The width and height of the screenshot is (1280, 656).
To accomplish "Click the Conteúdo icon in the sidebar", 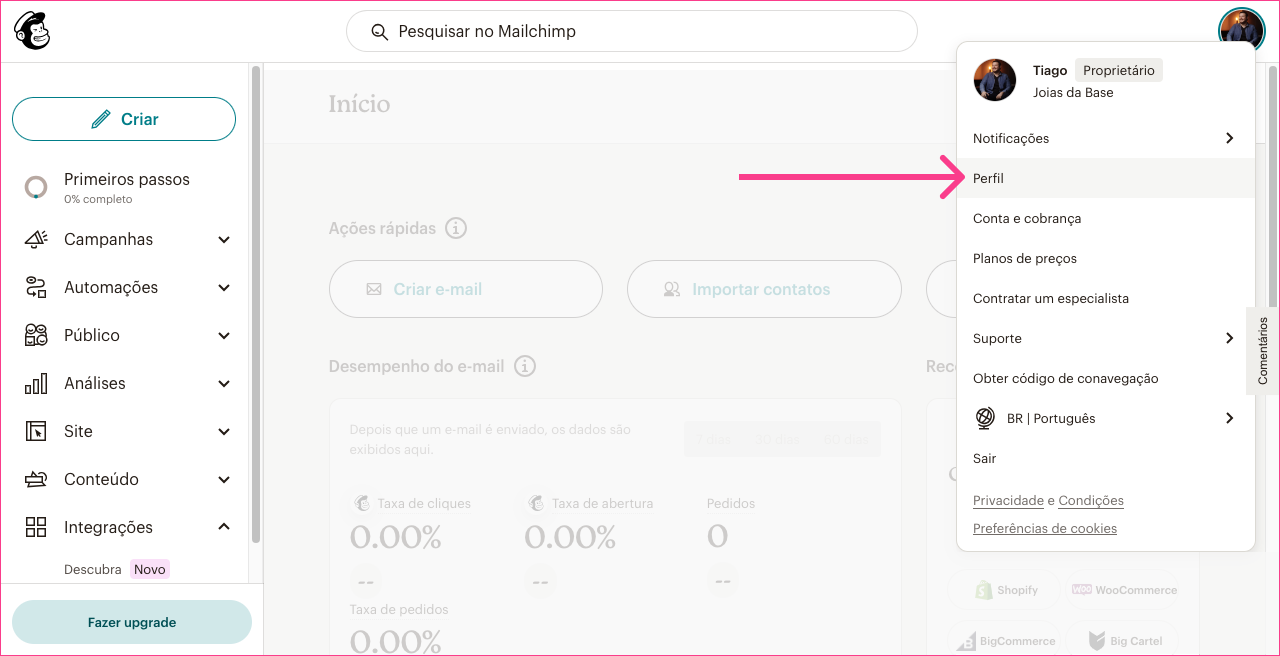I will coord(36,480).
